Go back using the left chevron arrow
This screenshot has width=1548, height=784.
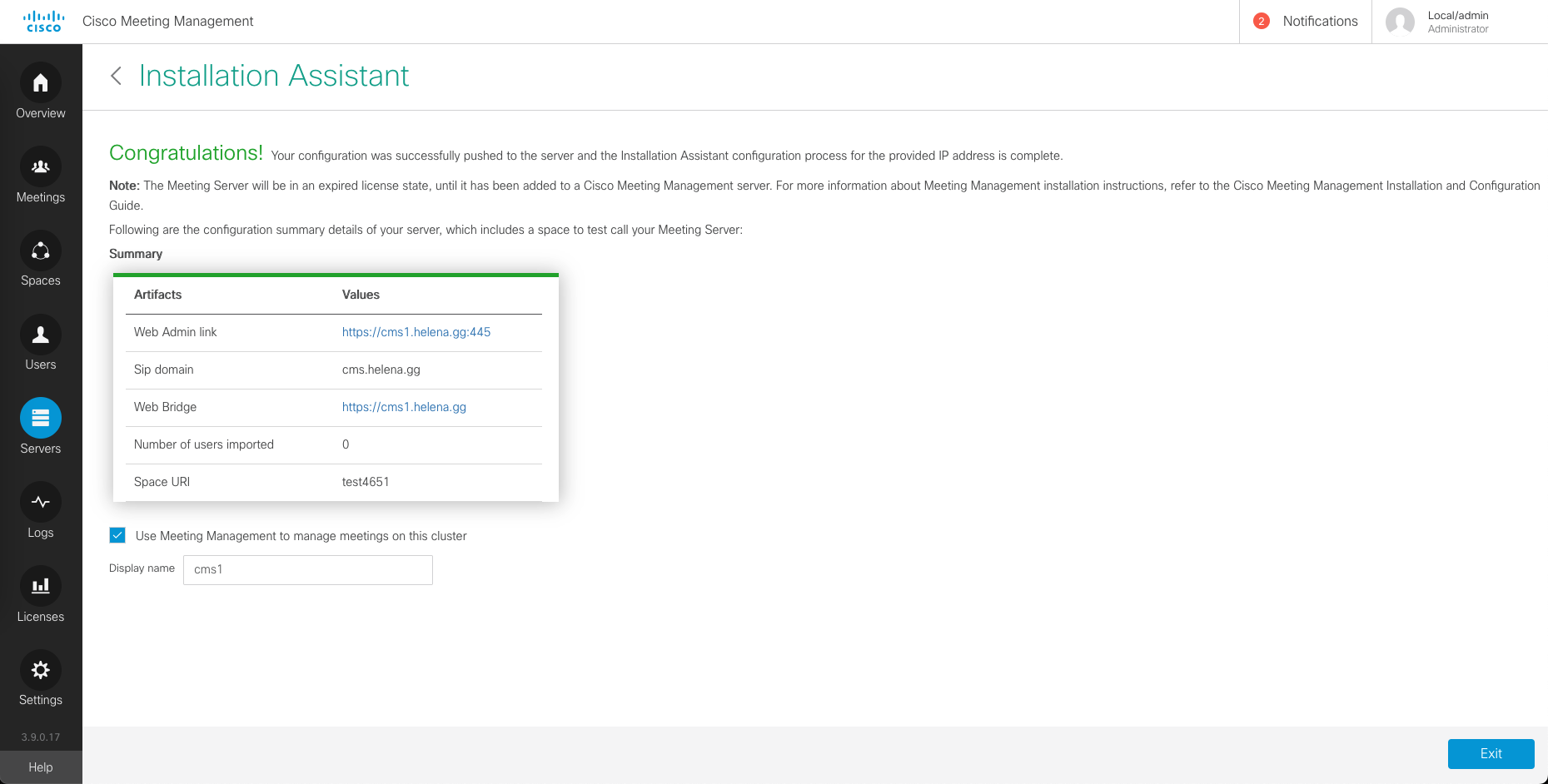[117, 76]
